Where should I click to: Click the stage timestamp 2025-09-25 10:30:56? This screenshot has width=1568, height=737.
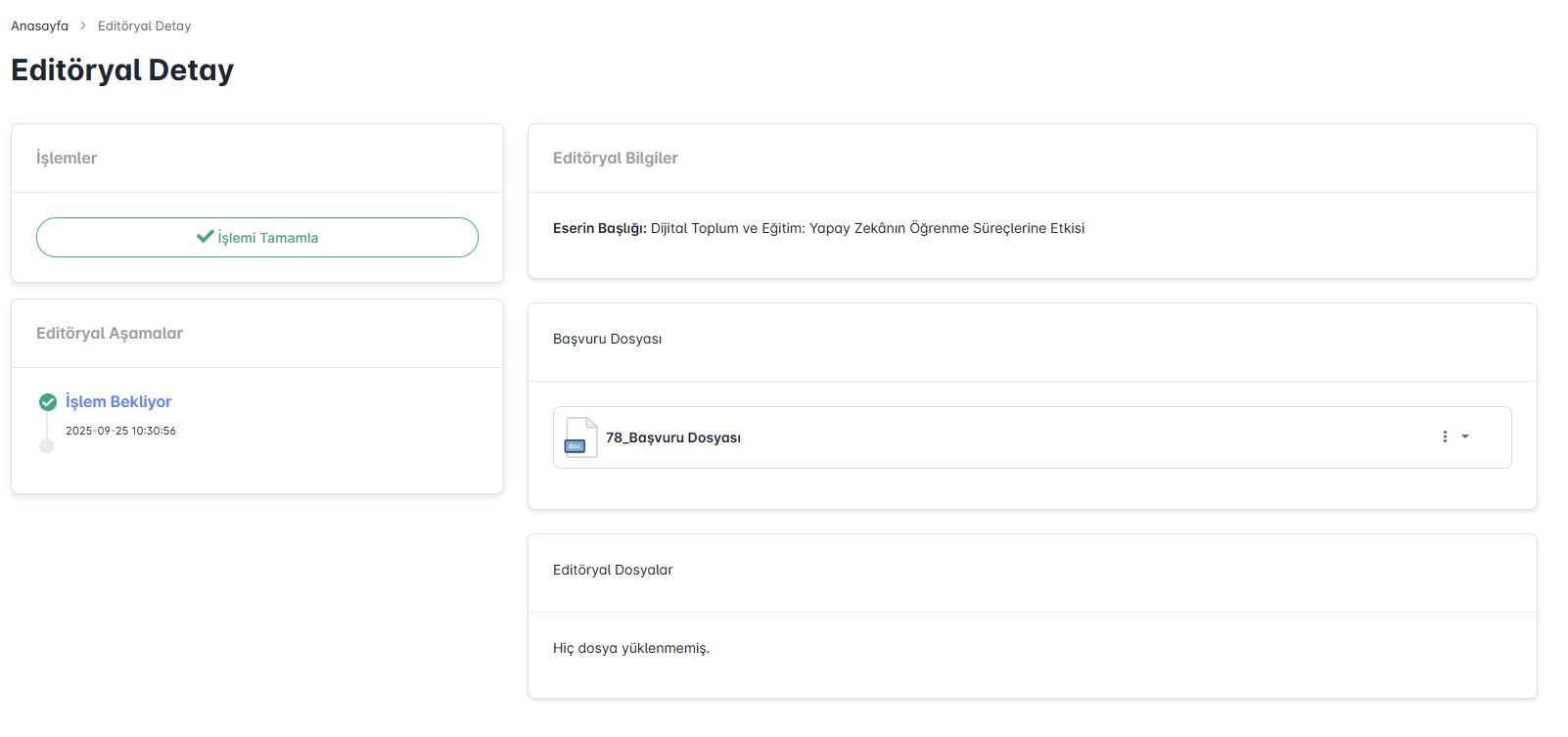(120, 431)
